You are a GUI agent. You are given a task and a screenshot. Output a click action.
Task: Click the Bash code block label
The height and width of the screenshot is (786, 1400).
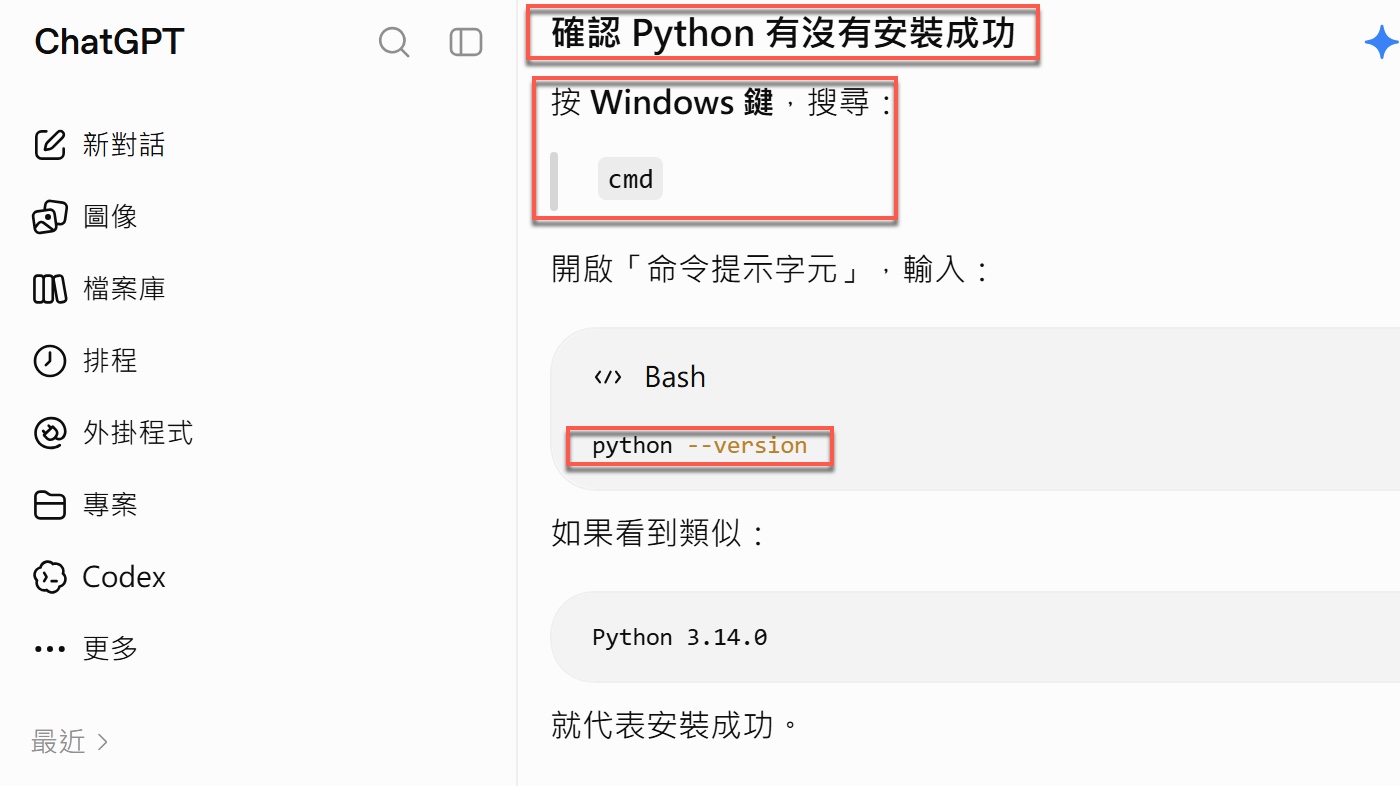click(675, 377)
